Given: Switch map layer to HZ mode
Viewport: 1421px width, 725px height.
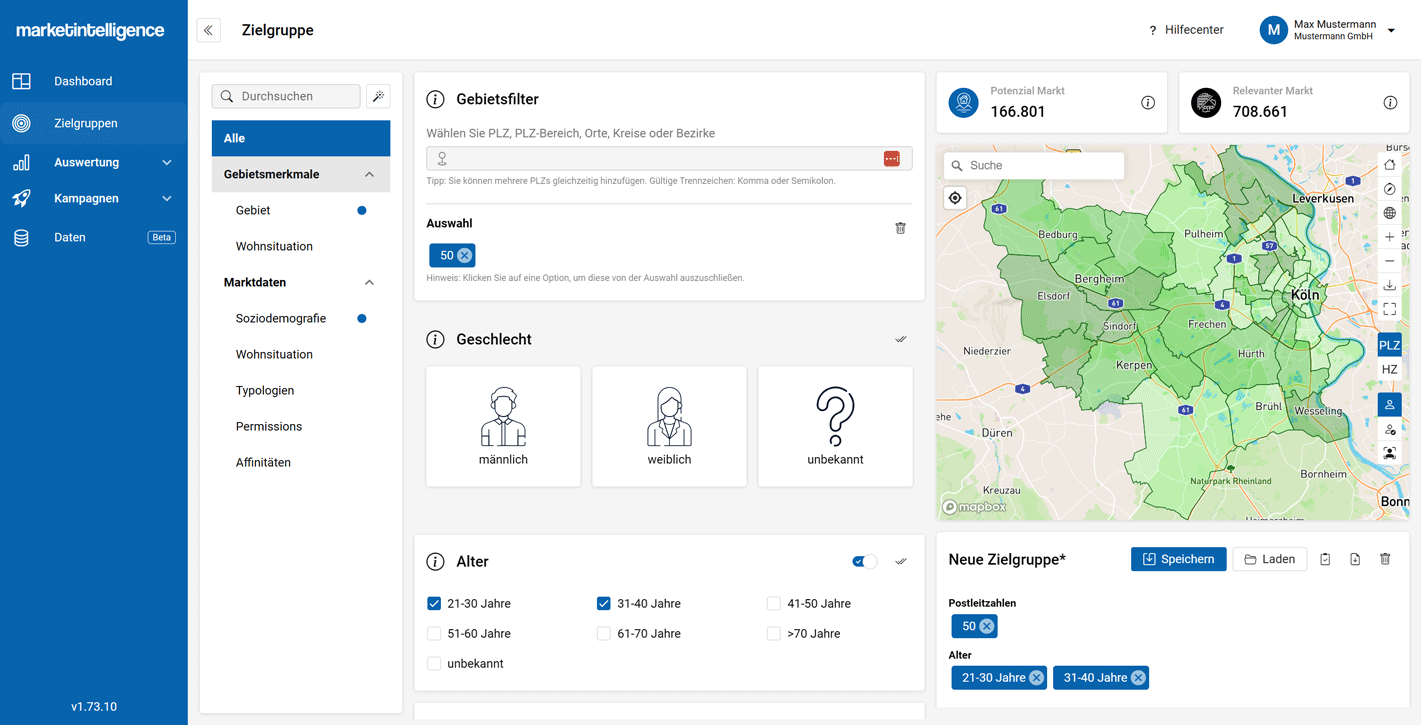Looking at the screenshot, I should click(x=1389, y=369).
